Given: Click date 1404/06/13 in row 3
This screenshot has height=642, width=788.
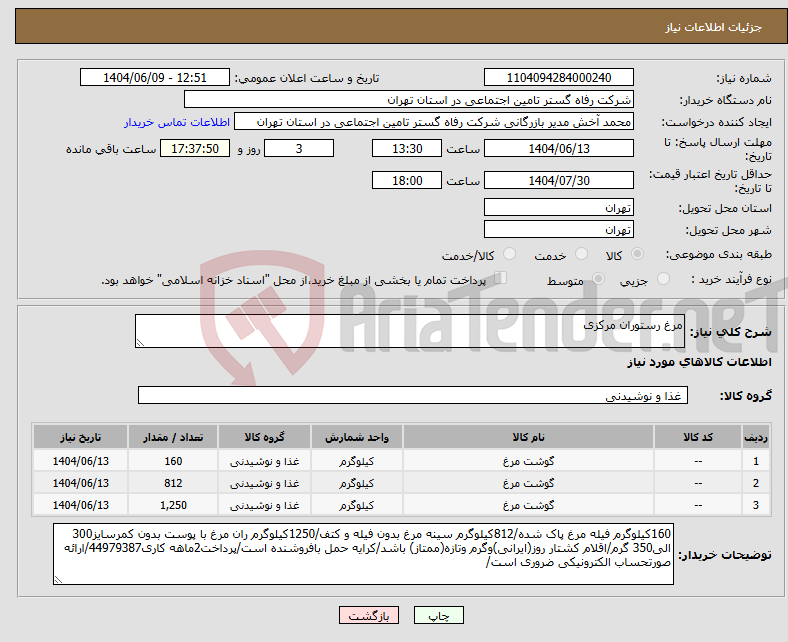Looking at the screenshot, I should click(80, 505).
